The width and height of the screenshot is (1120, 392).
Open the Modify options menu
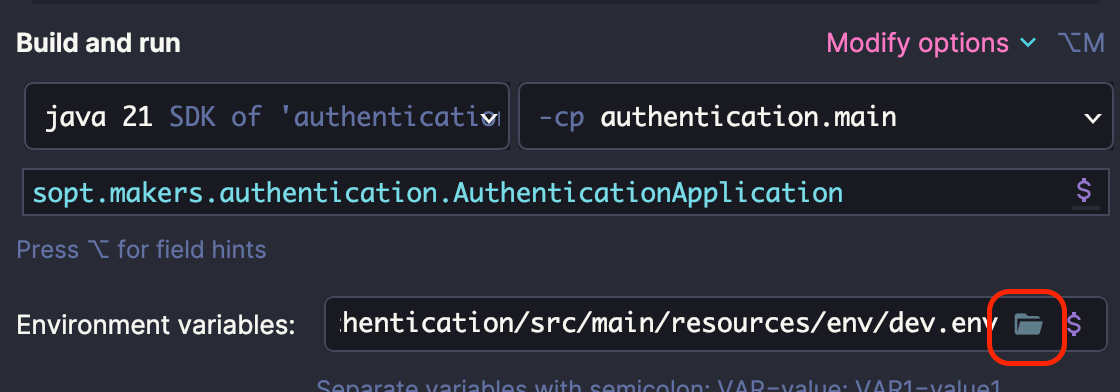(917, 44)
